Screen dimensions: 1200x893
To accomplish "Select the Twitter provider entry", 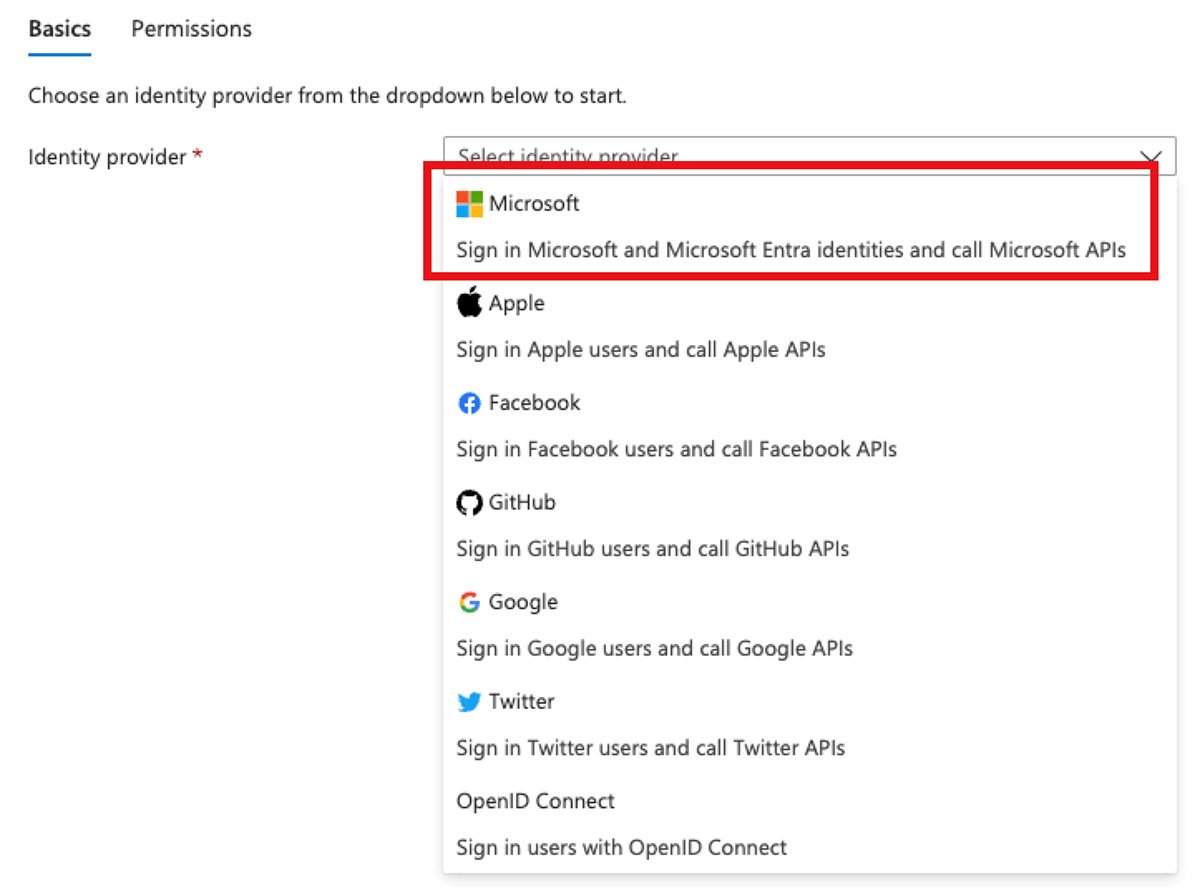I will coord(521,702).
